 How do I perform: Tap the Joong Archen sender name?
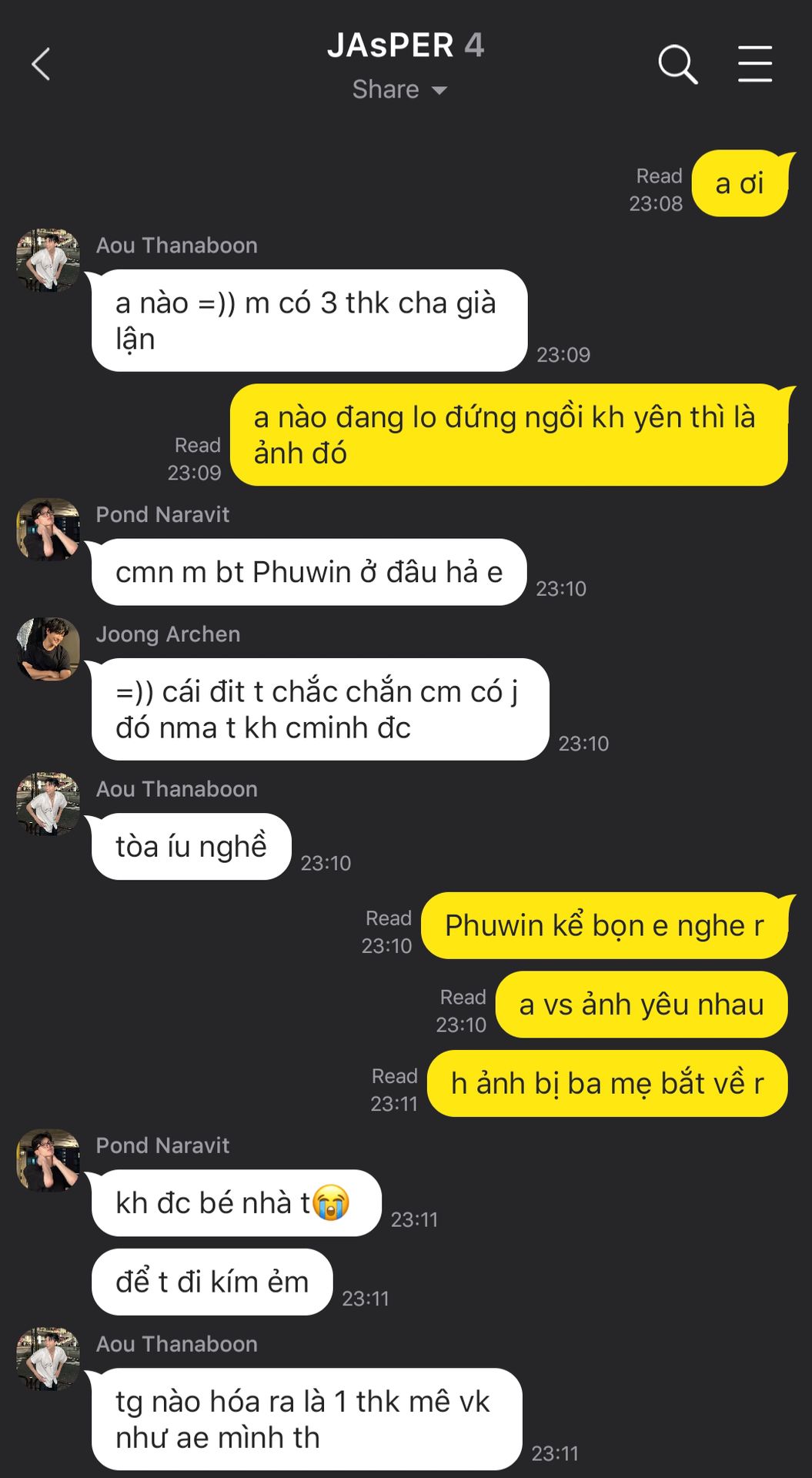pos(168,634)
